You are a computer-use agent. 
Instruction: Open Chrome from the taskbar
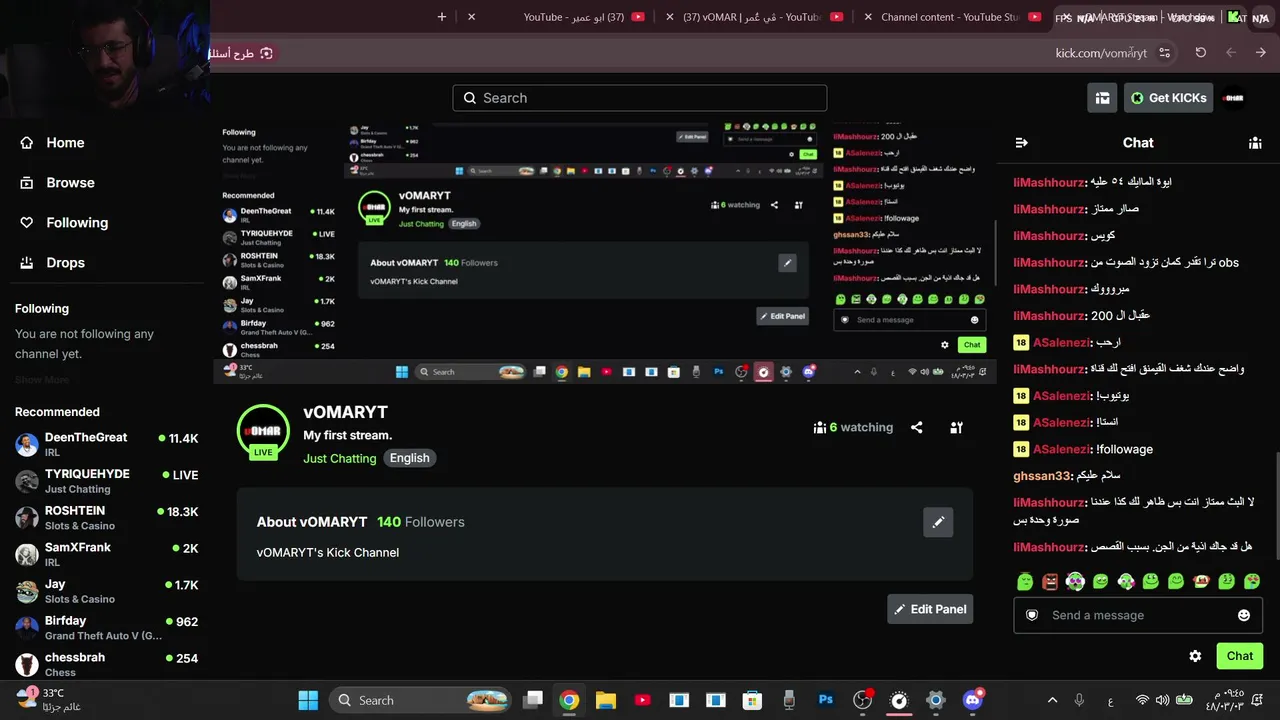(x=569, y=700)
